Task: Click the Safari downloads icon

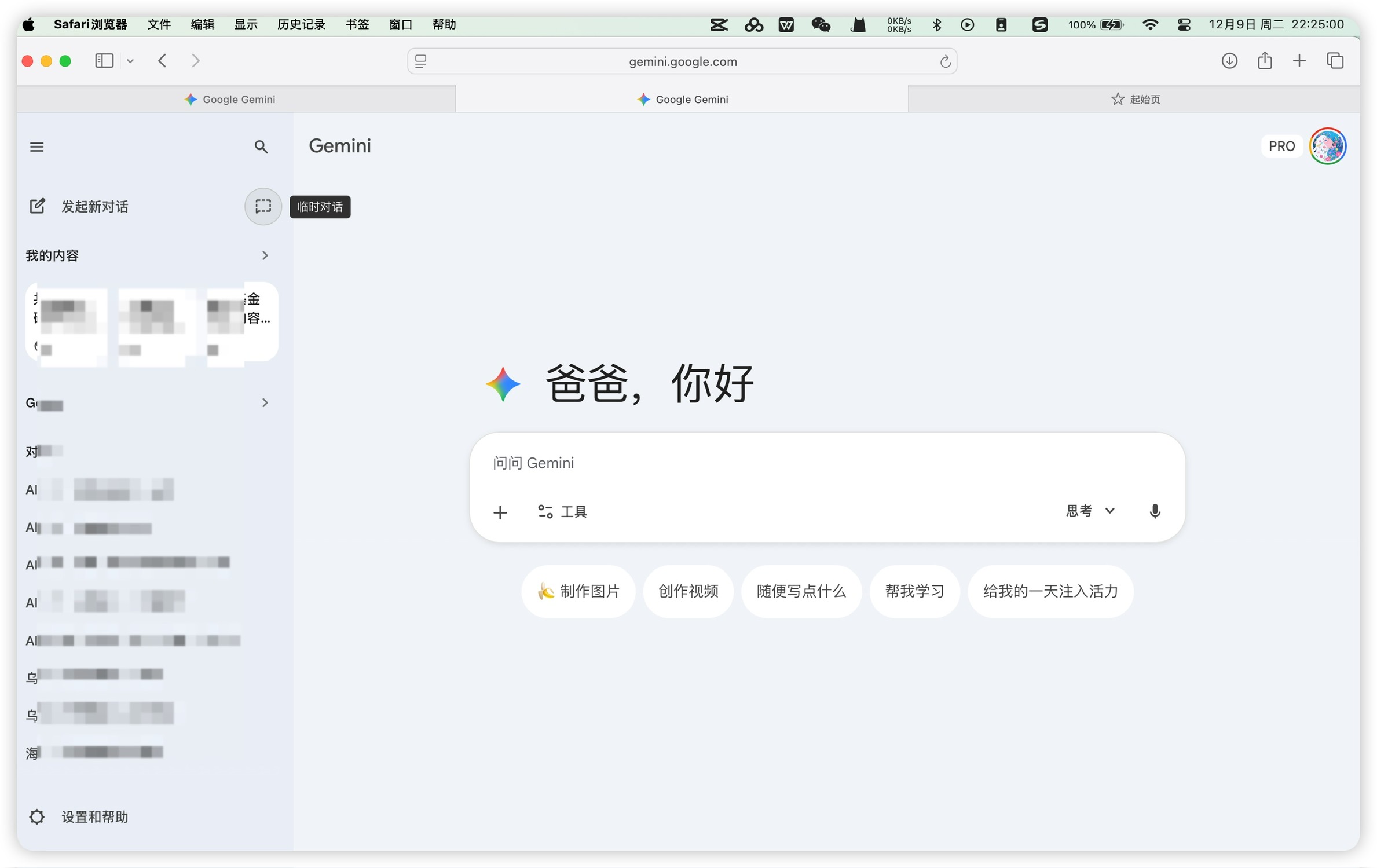Action: point(1229,61)
